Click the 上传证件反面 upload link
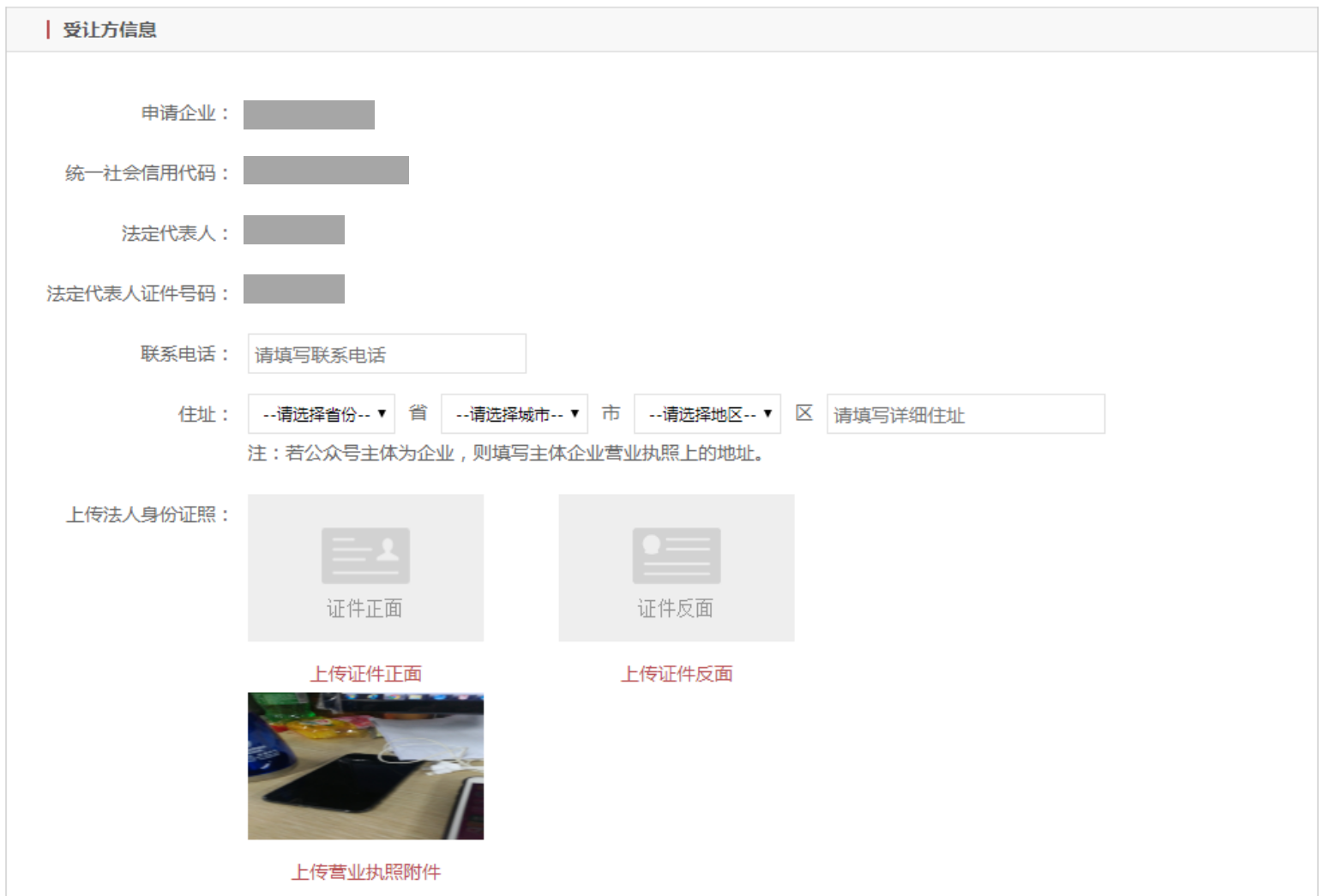This screenshot has width=1324, height=896. (677, 674)
